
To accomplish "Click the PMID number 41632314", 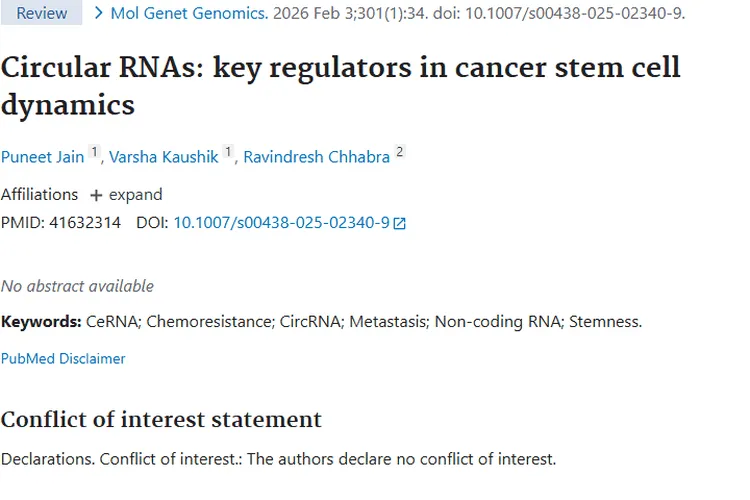I will click(85, 223).
